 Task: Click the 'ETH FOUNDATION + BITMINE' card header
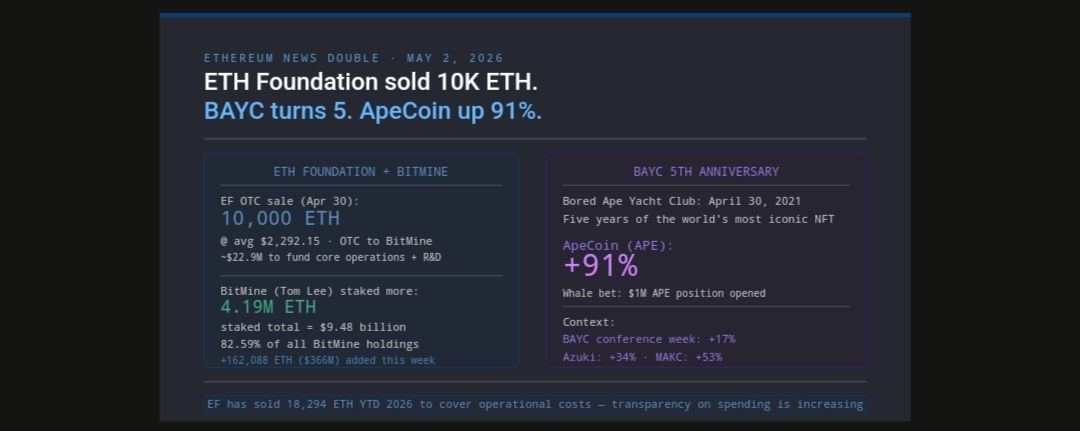[361, 171]
